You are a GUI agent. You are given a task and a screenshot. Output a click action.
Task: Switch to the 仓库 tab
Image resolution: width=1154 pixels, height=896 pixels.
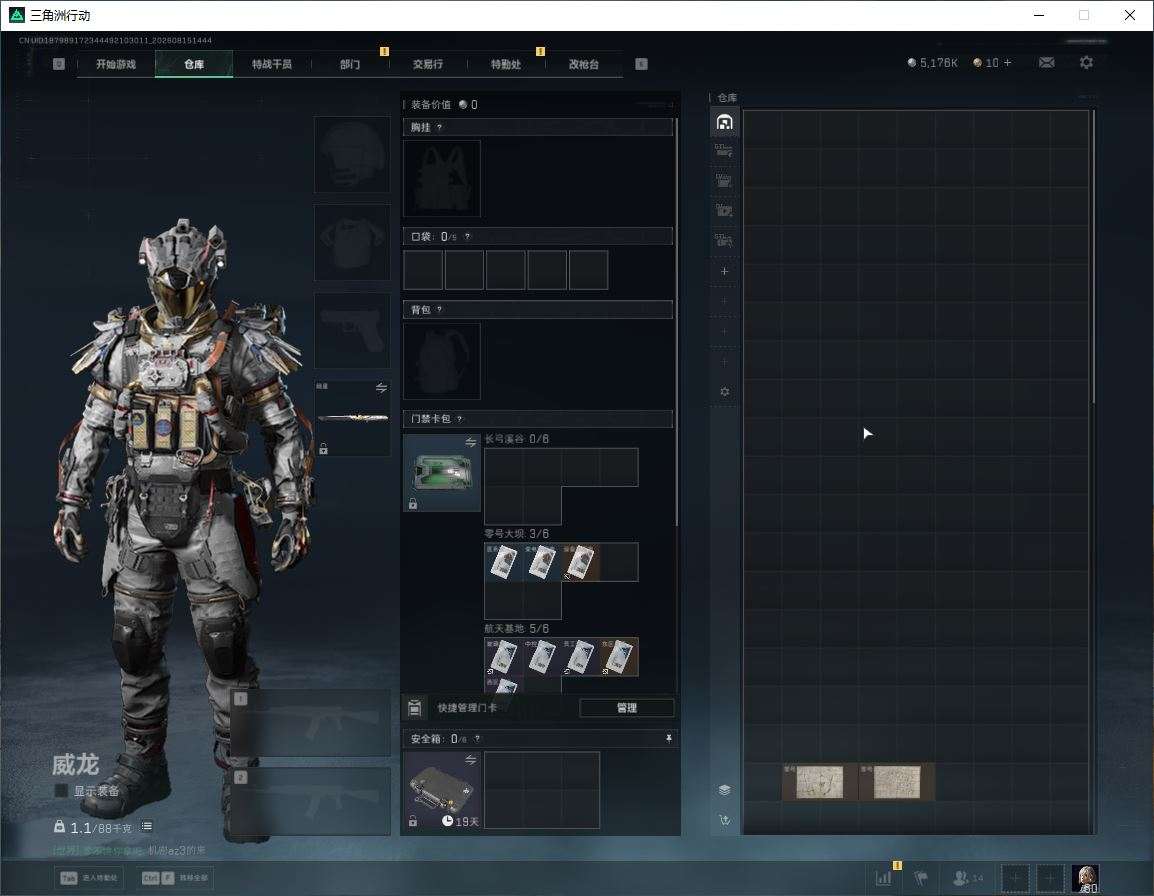coord(194,64)
